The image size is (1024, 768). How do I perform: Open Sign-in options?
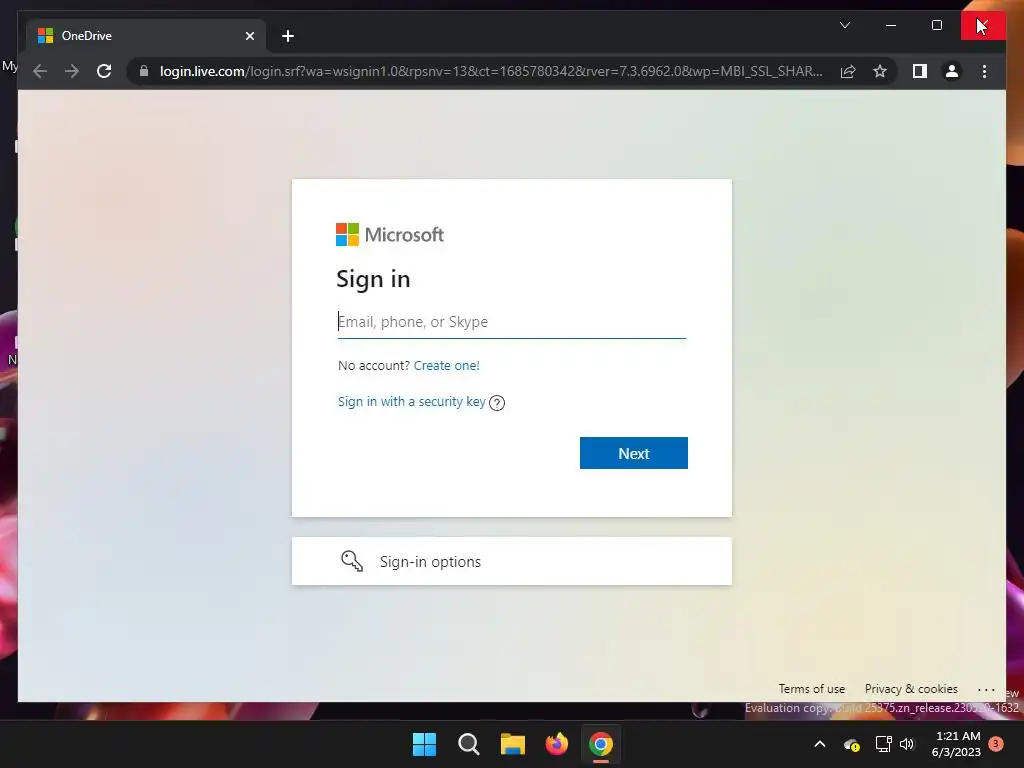pyautogui.click(x=511, y=562)
